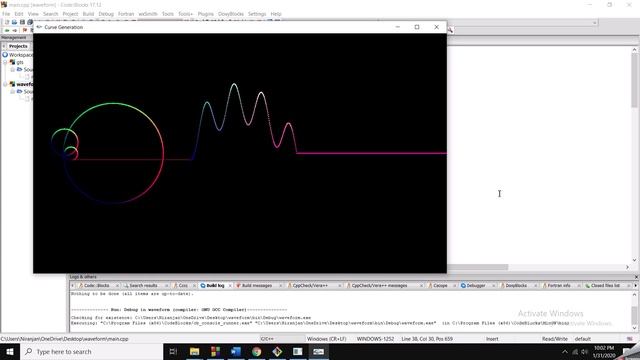Image resolution: width=640 pixels, height=360 pixels.
Task: Switch to the Build log tab
Action: [215, 286]
